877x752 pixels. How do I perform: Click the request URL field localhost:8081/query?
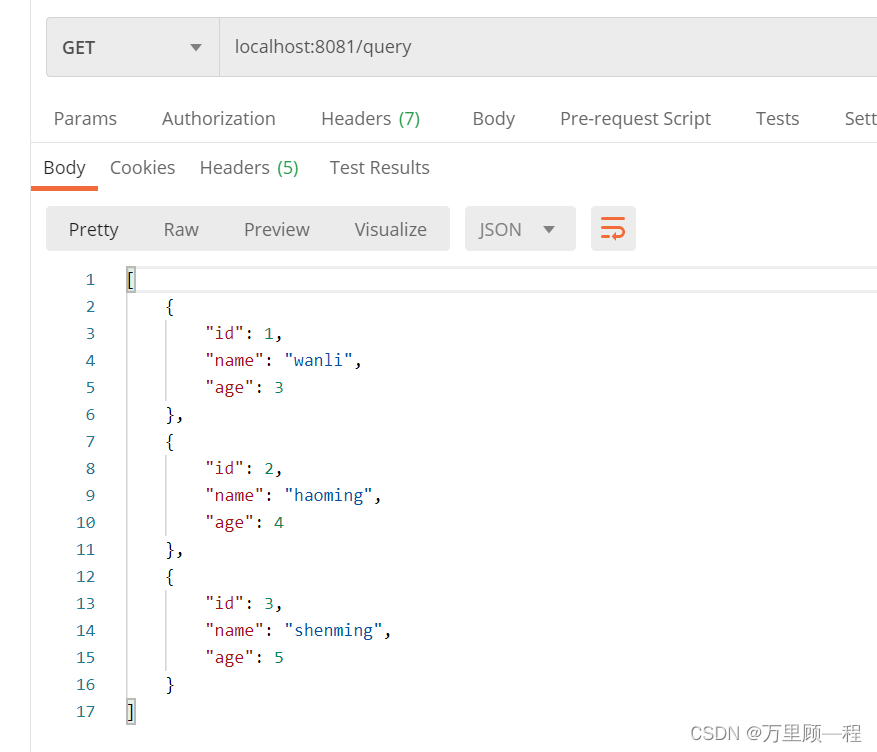548,47
